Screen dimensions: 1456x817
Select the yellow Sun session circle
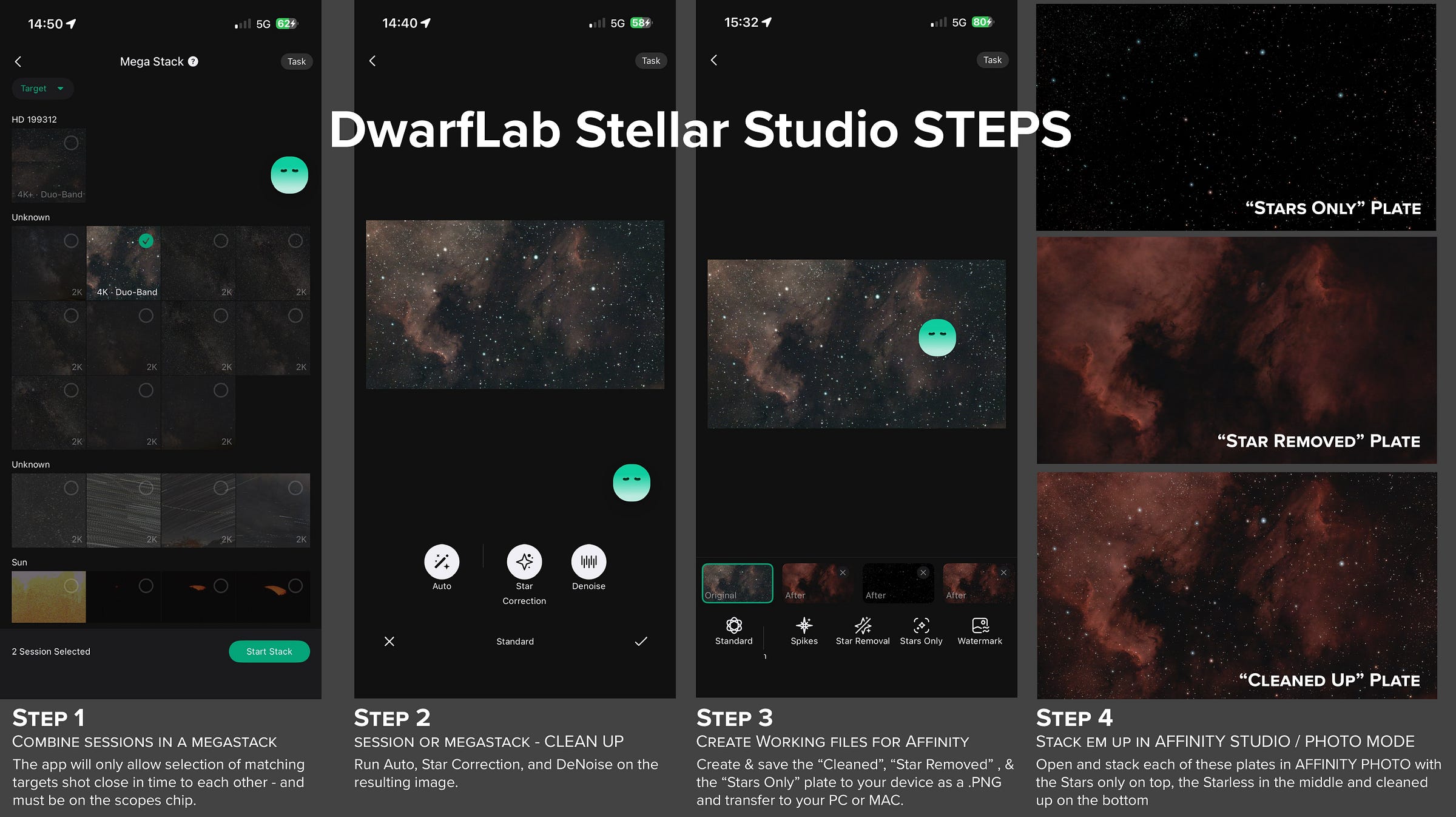point(71,586)
